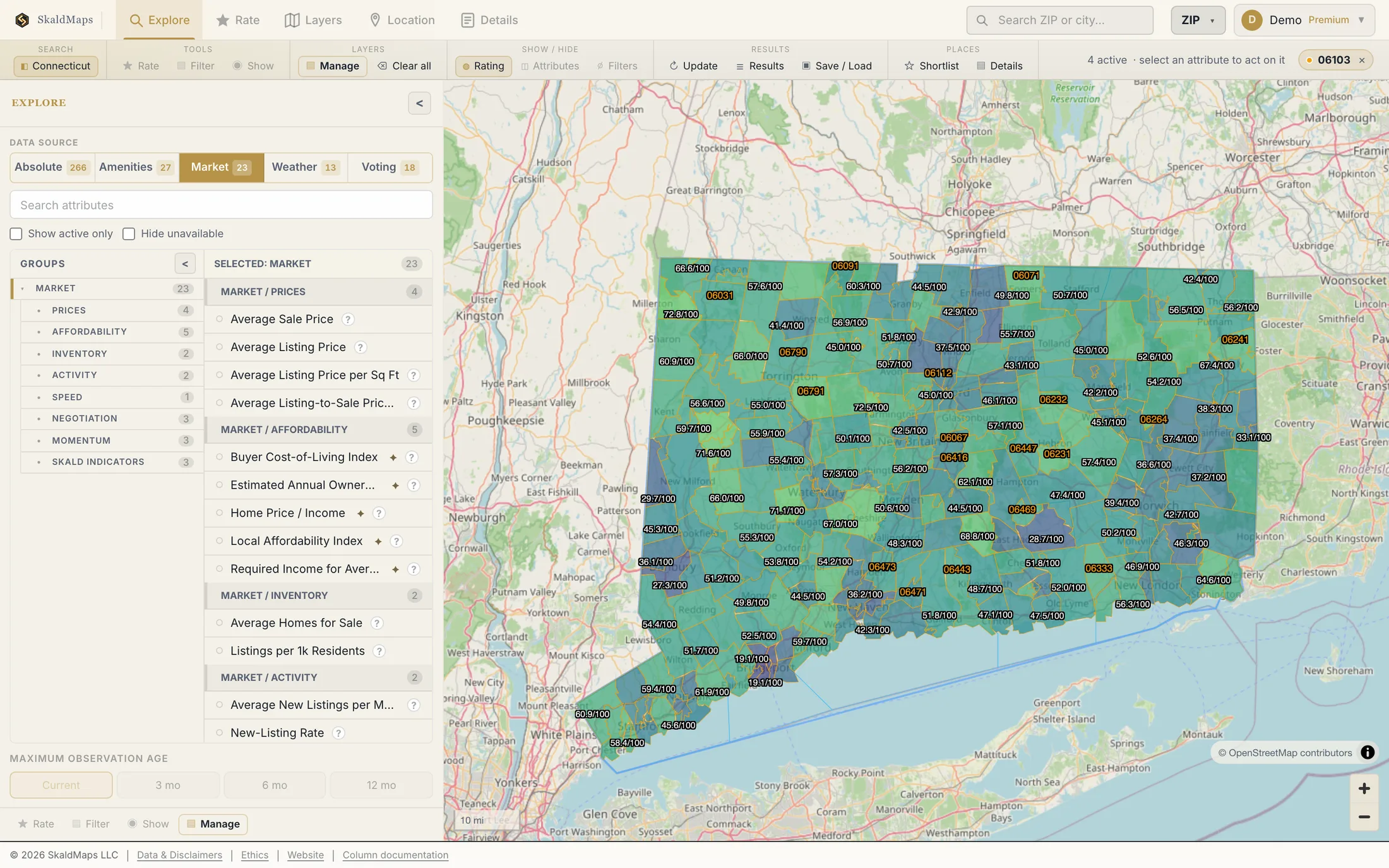The height and width of the screenshot is (868, 1389).
Task: Set observation age to 6 mo
Action: (x=275, y=785)
